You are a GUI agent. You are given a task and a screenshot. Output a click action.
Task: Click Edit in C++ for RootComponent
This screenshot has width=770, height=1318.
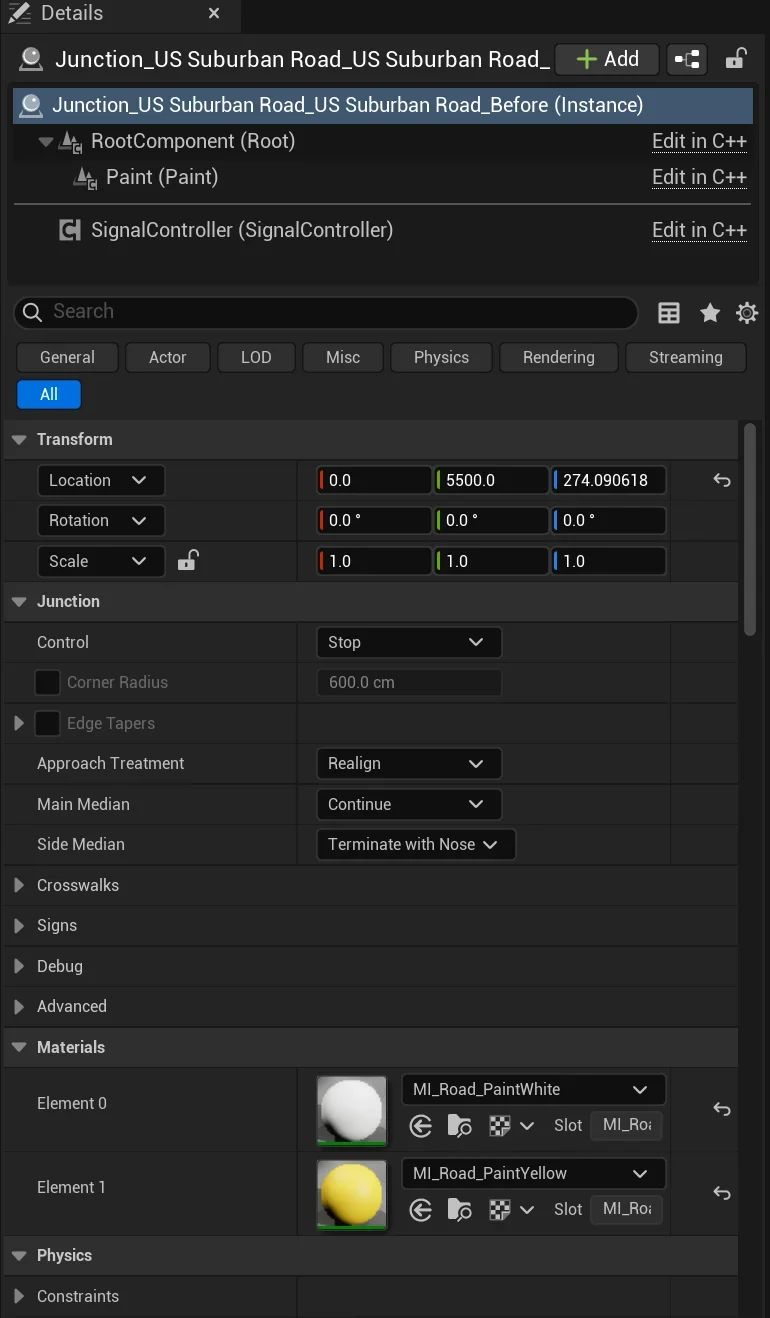(699, 141)
